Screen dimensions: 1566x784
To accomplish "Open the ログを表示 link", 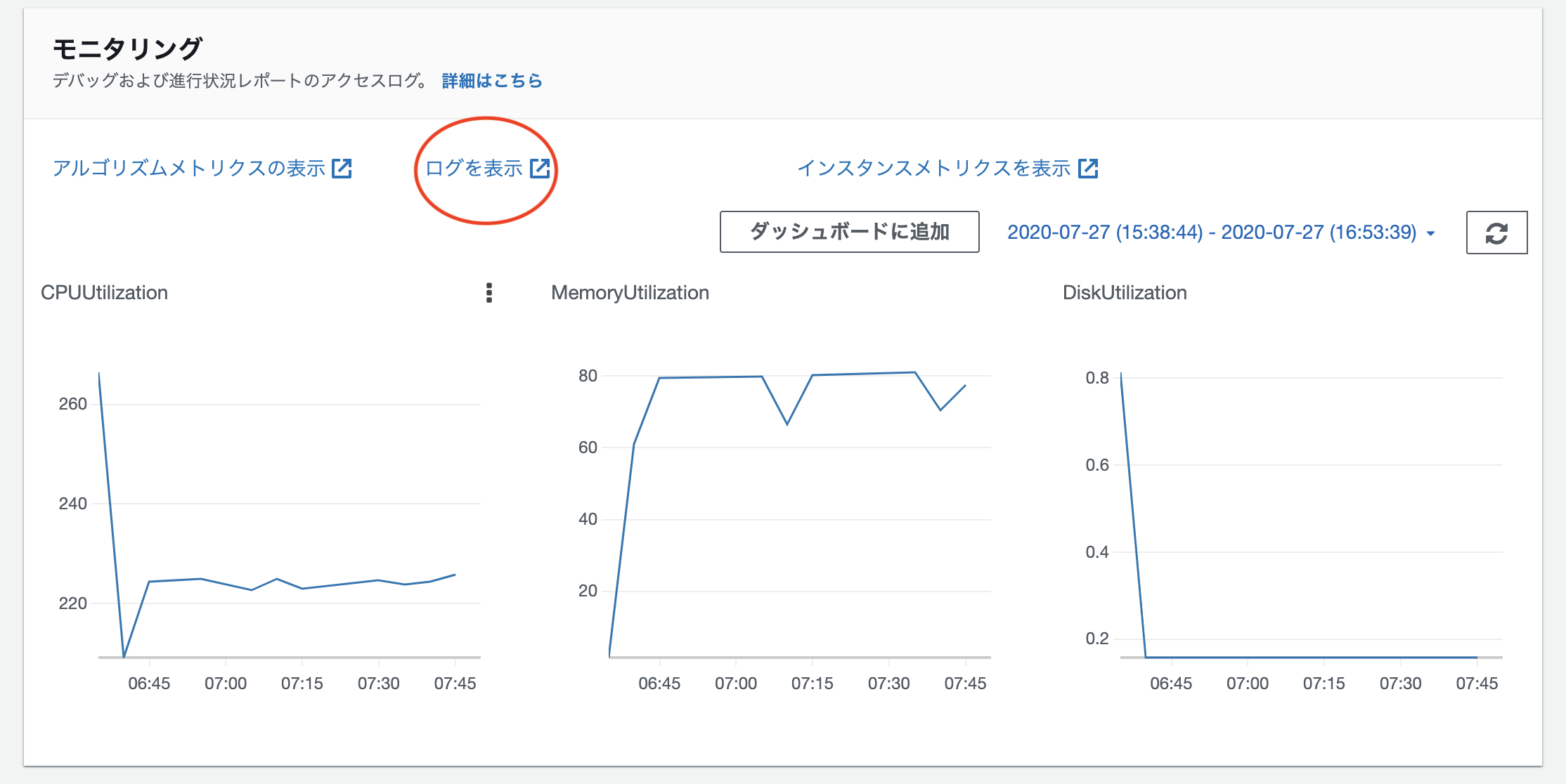I will point(474,169).
